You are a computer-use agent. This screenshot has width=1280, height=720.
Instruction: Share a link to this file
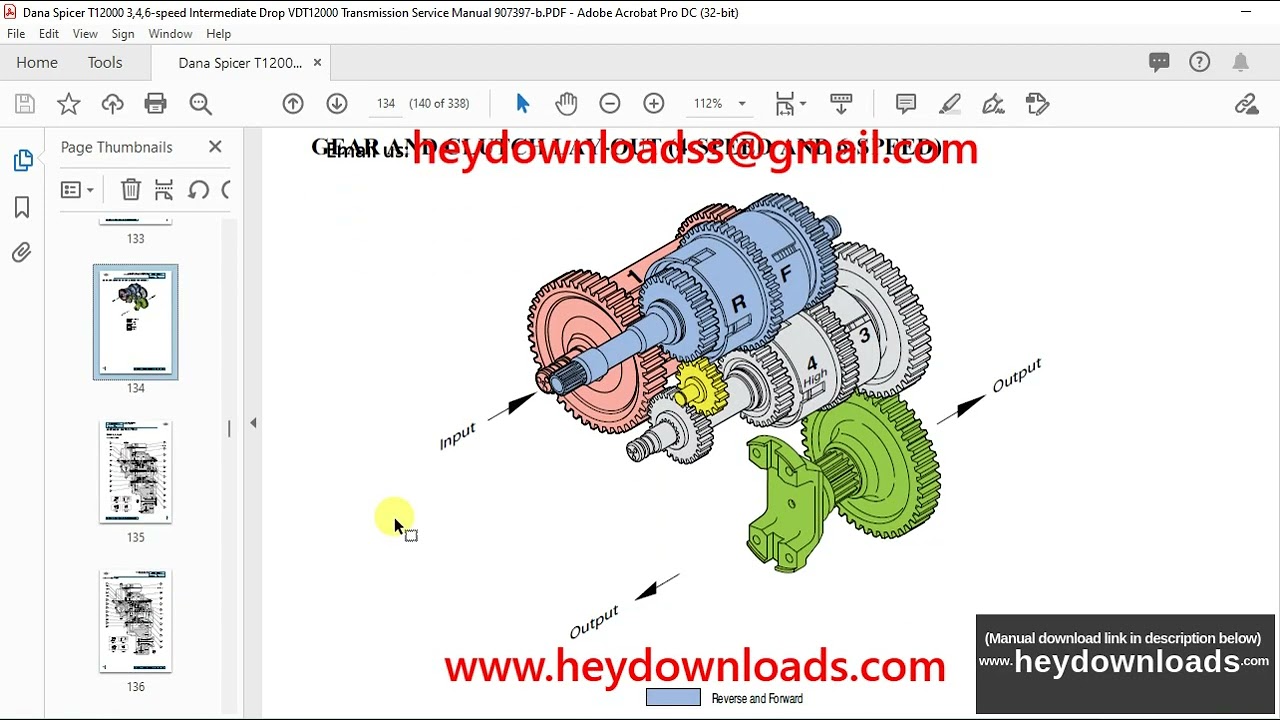click(x=1246, y=104)
